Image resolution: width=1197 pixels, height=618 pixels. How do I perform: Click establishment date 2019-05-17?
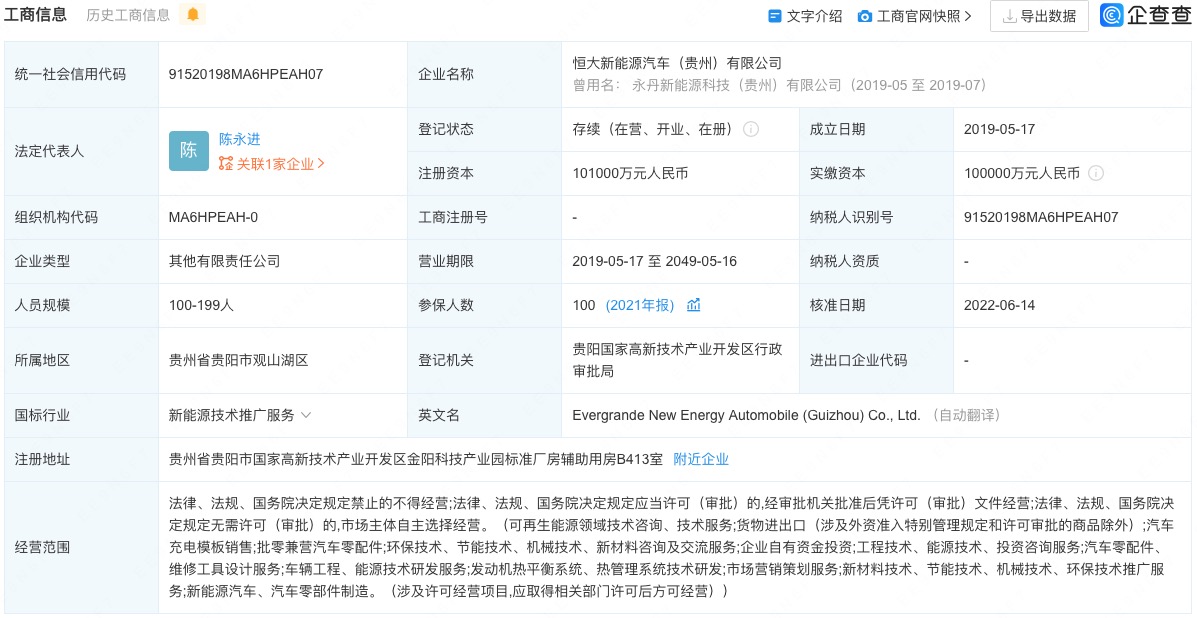[999, 129]
